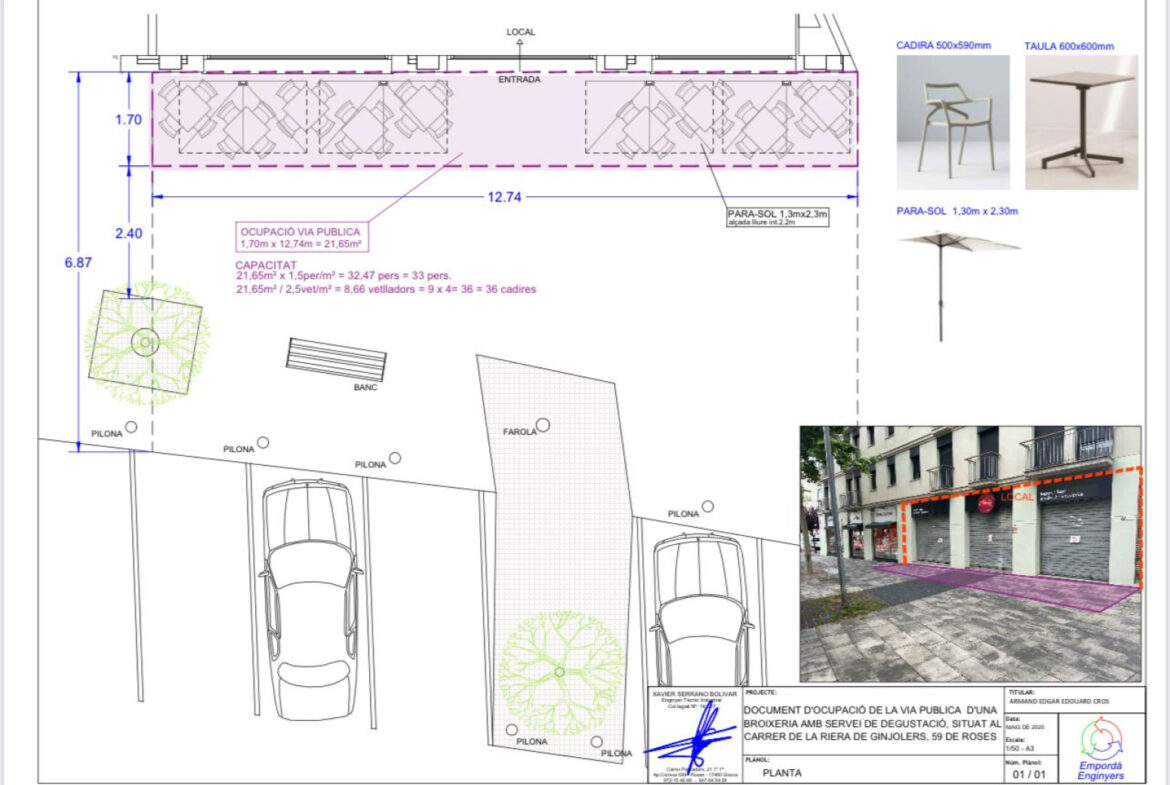Click the FAROLA street lamp circle
This screenshot has width=1170, height=785.
pyautogui.click(x=543, y=425)
